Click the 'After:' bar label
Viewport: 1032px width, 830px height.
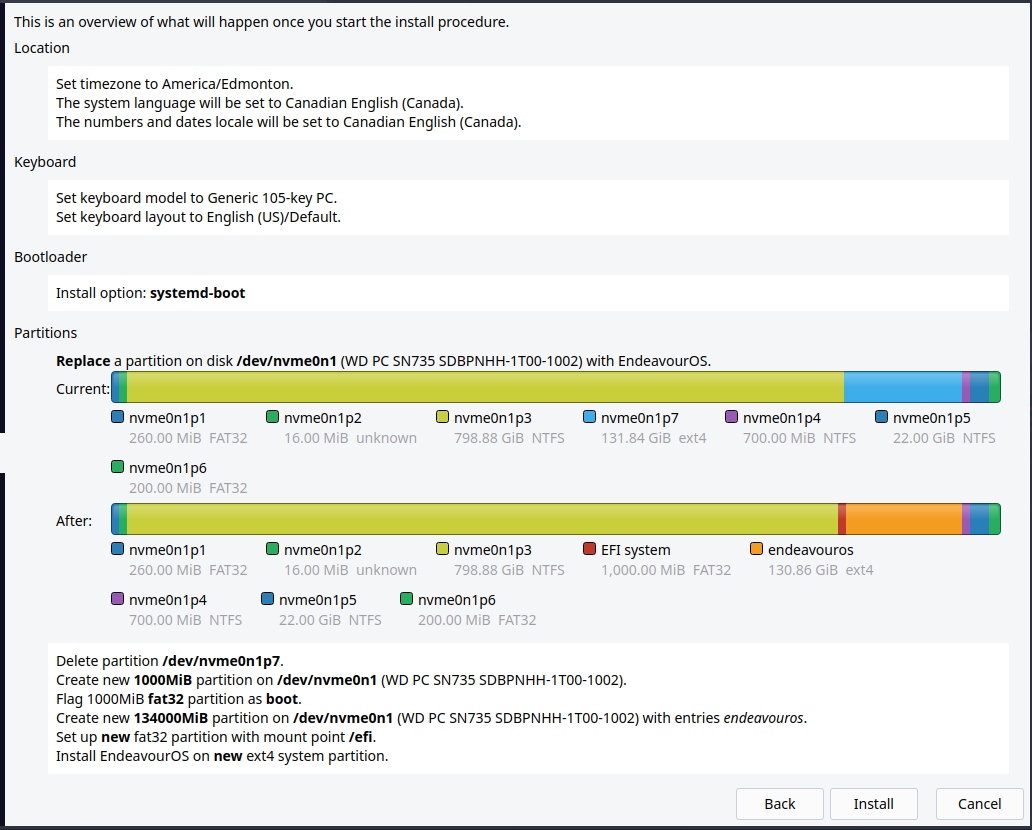pos(74,521)
